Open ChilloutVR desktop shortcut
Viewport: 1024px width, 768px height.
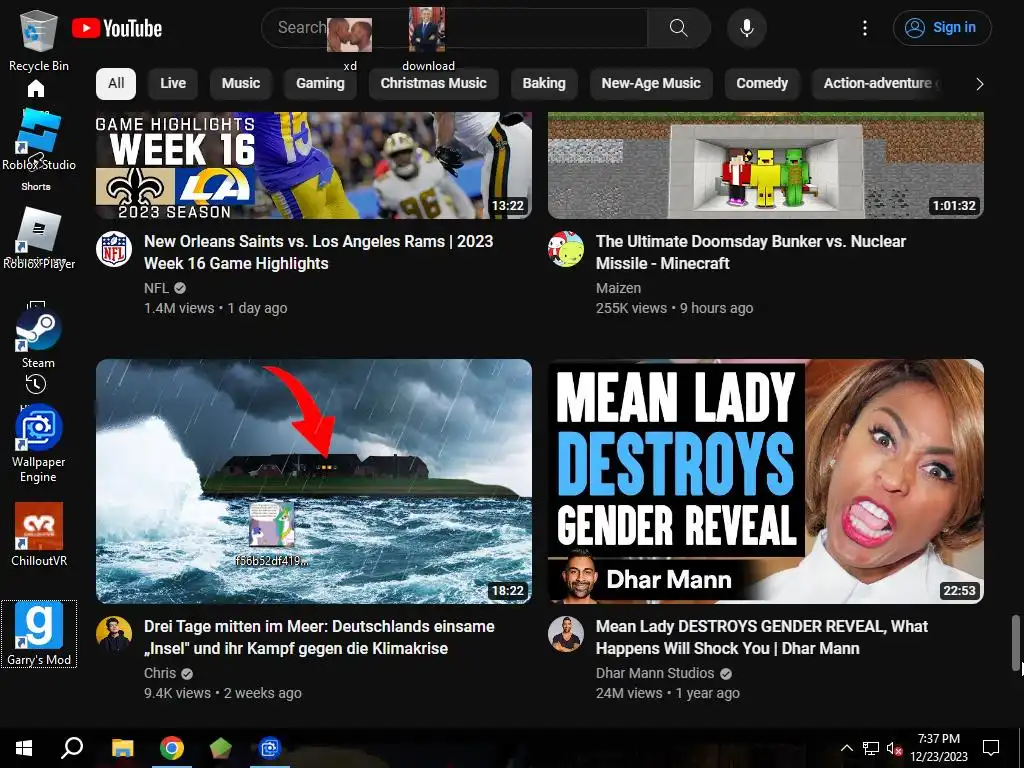tap(39, 536)
